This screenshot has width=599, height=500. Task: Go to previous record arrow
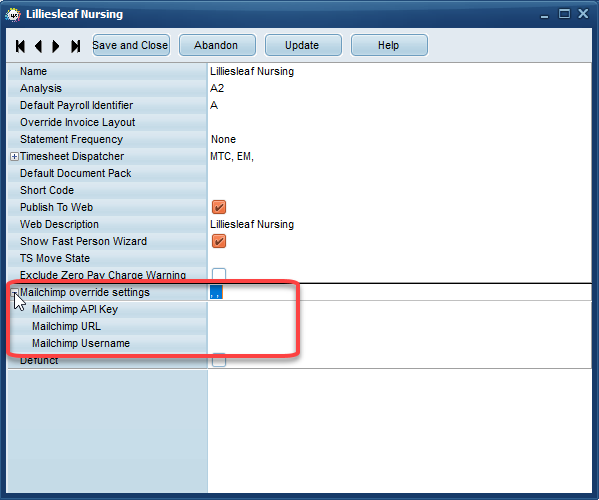click(38, 46)
